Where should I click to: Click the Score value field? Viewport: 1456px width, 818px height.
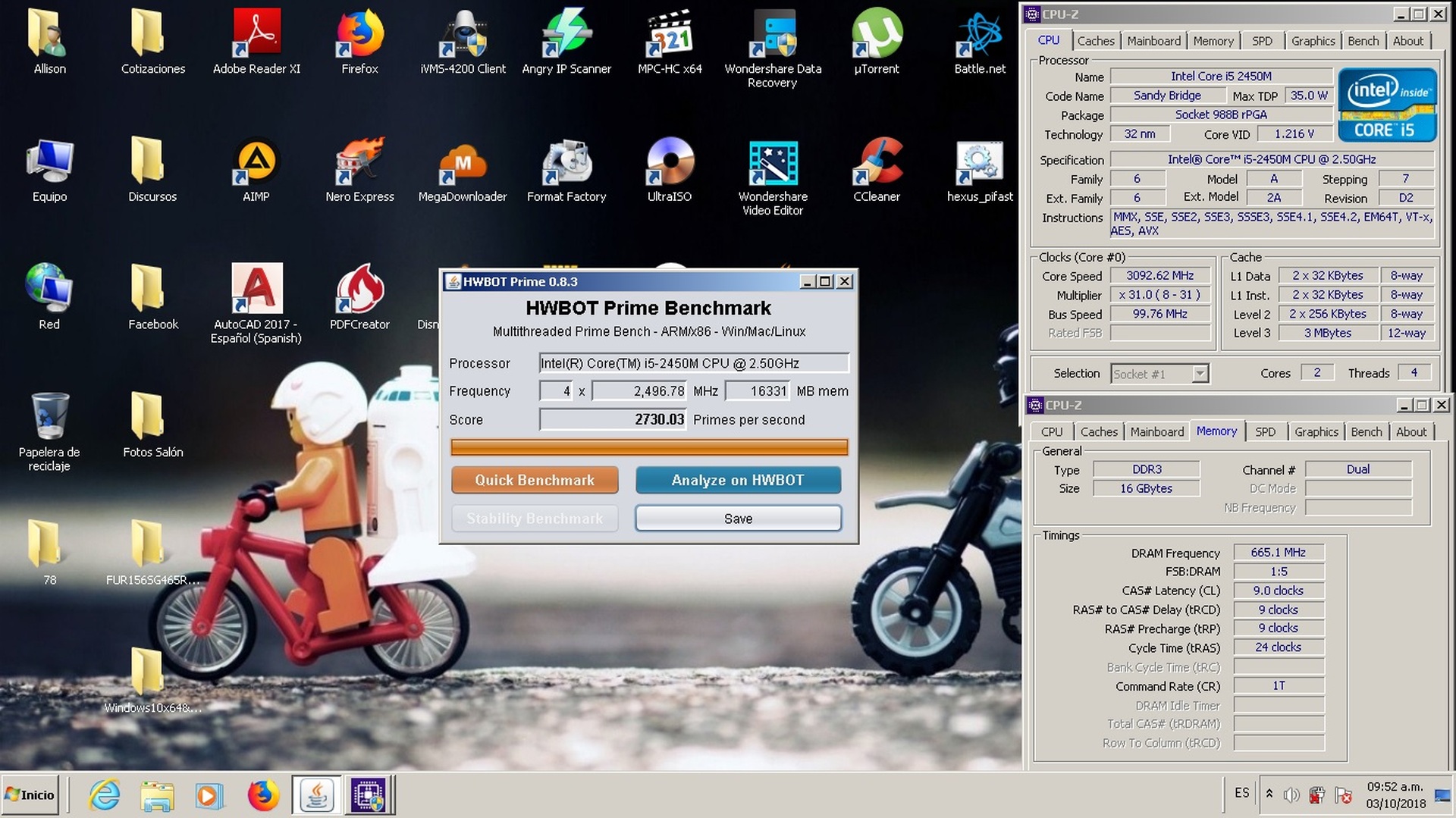613,419
